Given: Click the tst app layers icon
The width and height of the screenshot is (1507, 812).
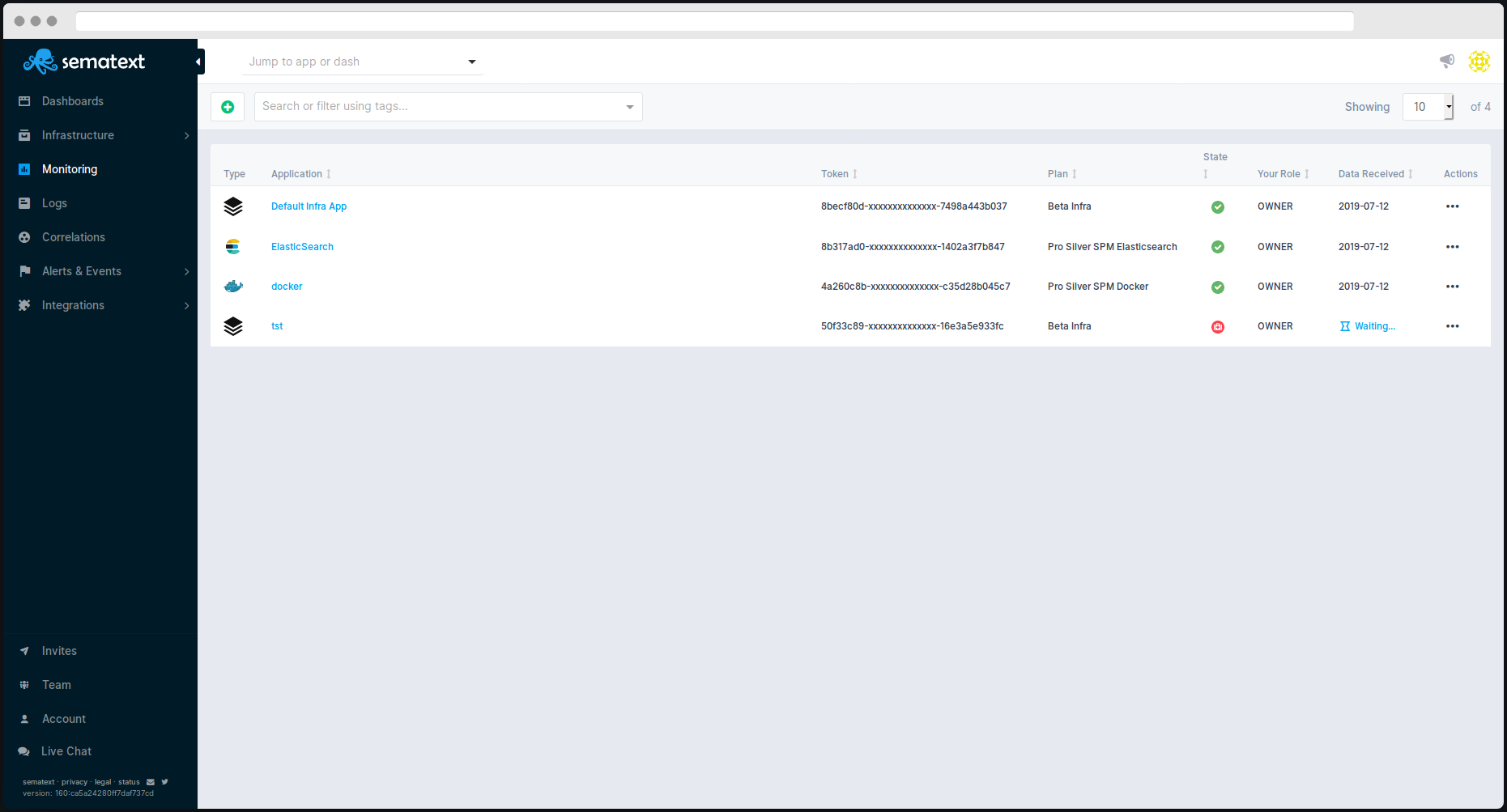Looking at the screenshot, I should coord(233,326).
